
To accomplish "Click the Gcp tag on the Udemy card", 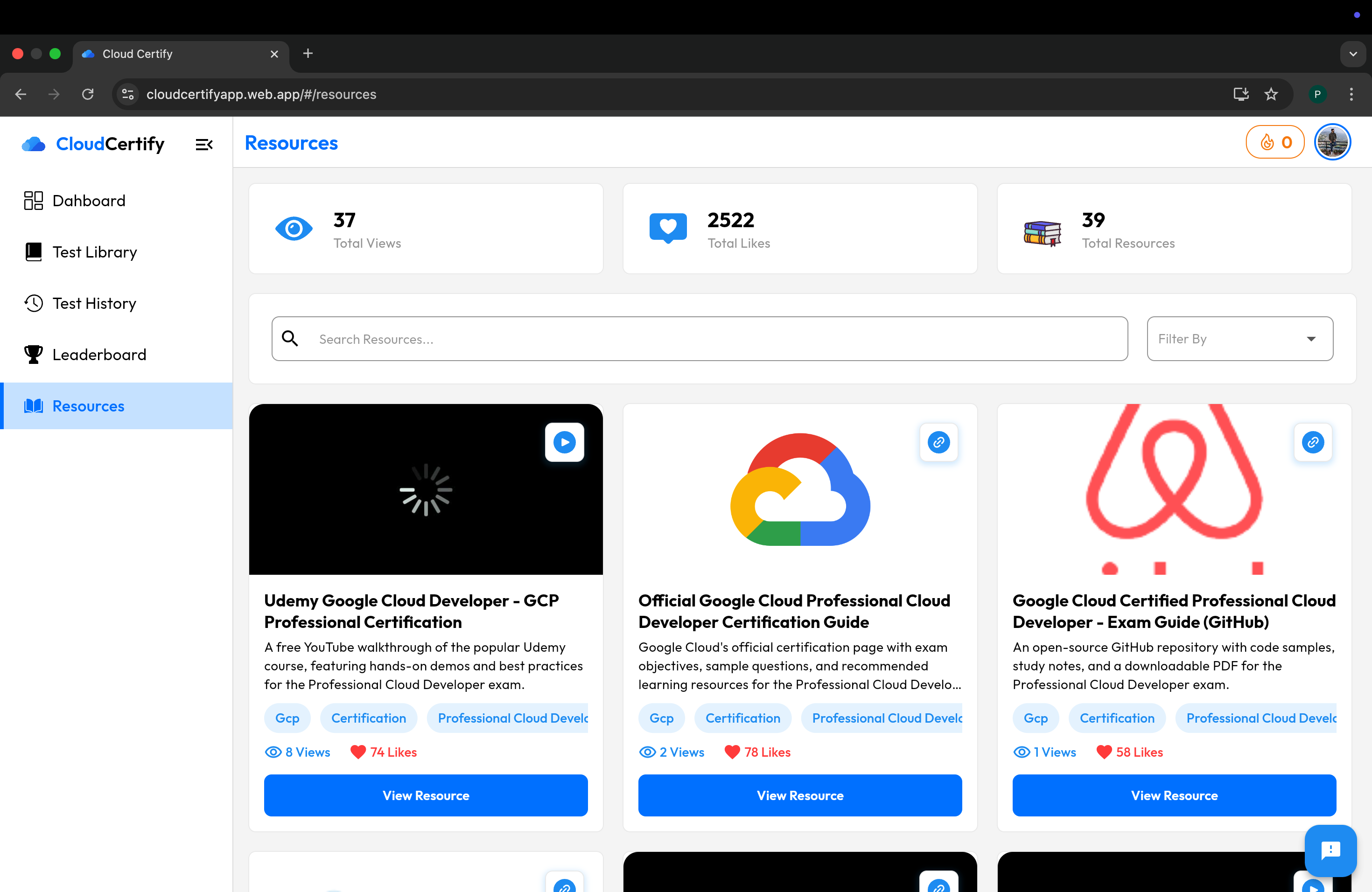I will (287, 718).
